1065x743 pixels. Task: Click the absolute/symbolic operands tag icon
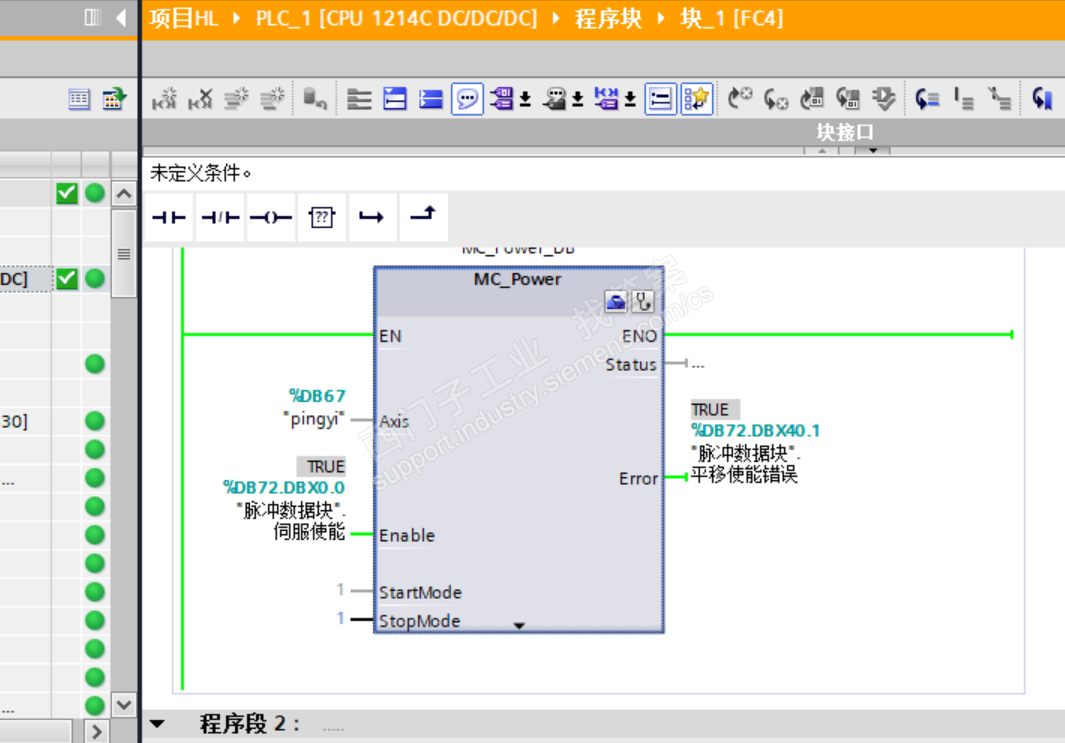coord(501,99)
